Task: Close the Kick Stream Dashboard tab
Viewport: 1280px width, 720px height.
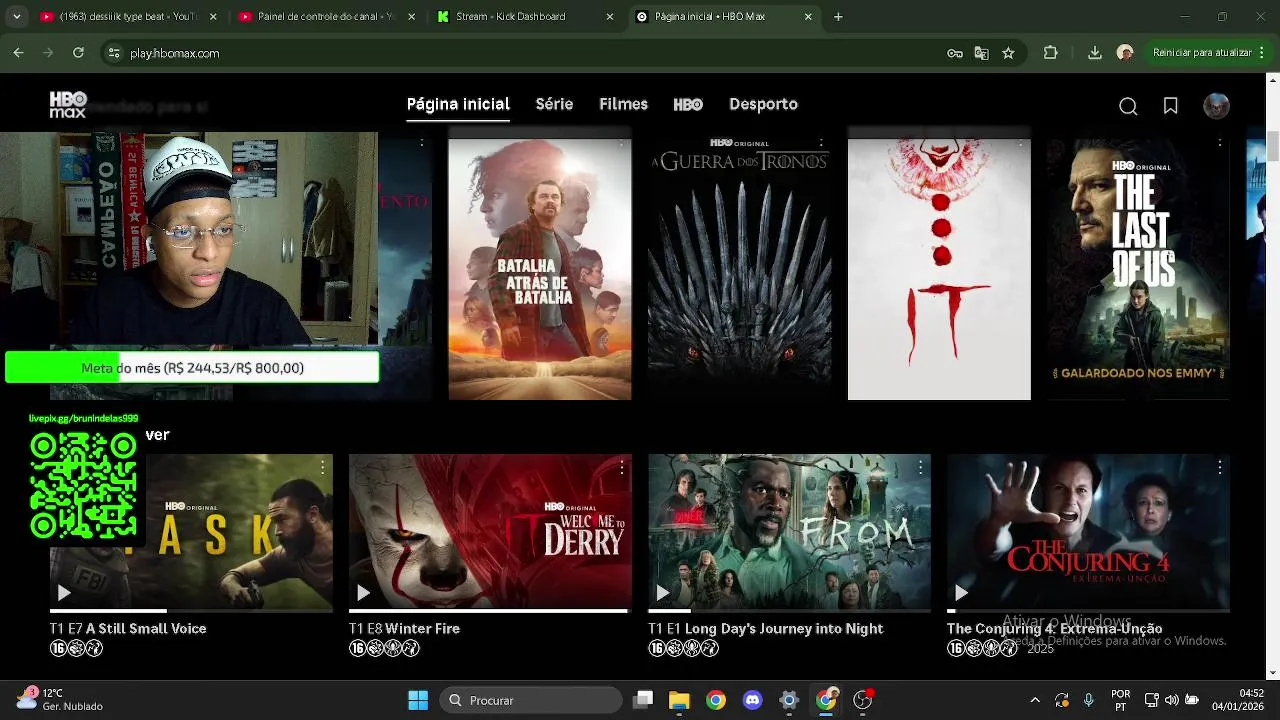Action: point(610,17)
